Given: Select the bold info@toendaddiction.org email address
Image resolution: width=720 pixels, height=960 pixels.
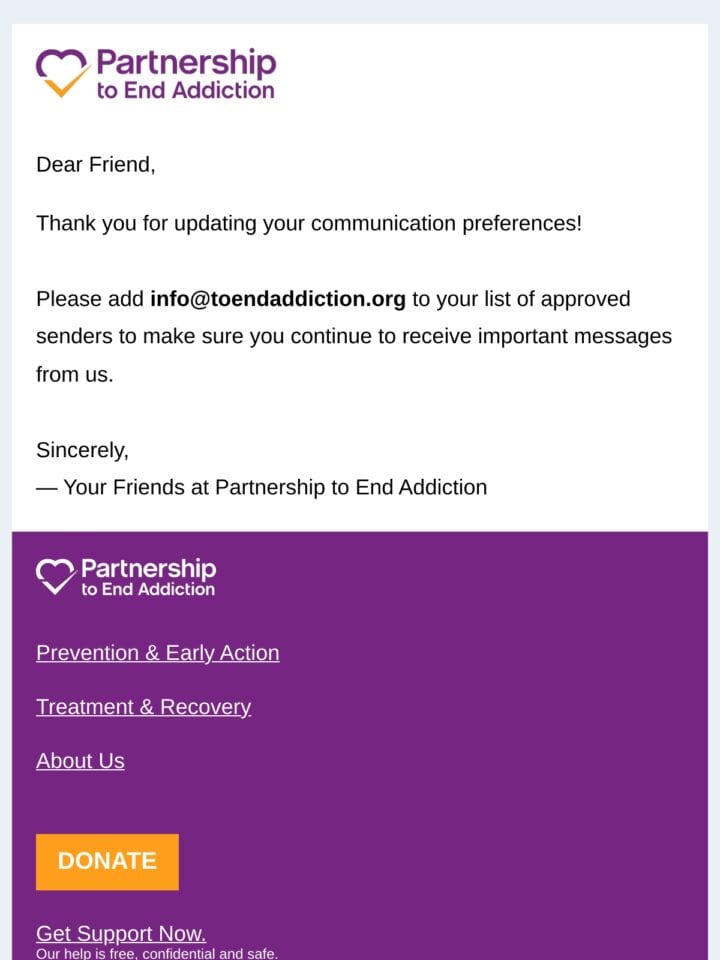Looking at the screenshot, I should point(278,299).
